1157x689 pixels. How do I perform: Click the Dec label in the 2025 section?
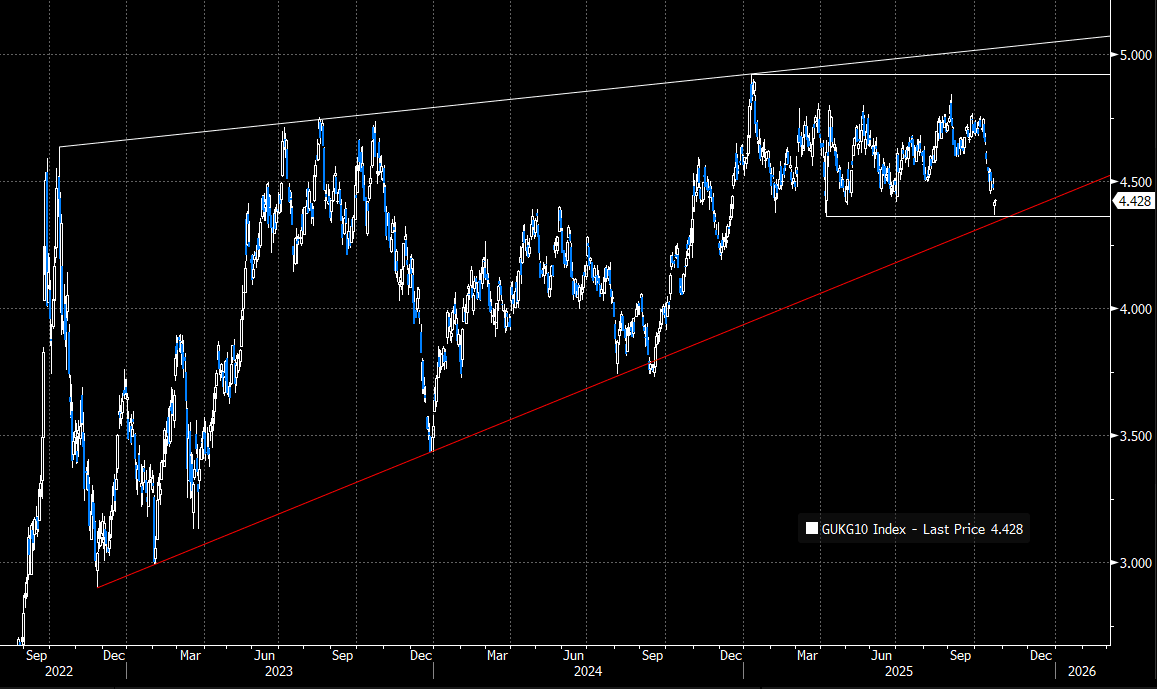pos(1041,655)
